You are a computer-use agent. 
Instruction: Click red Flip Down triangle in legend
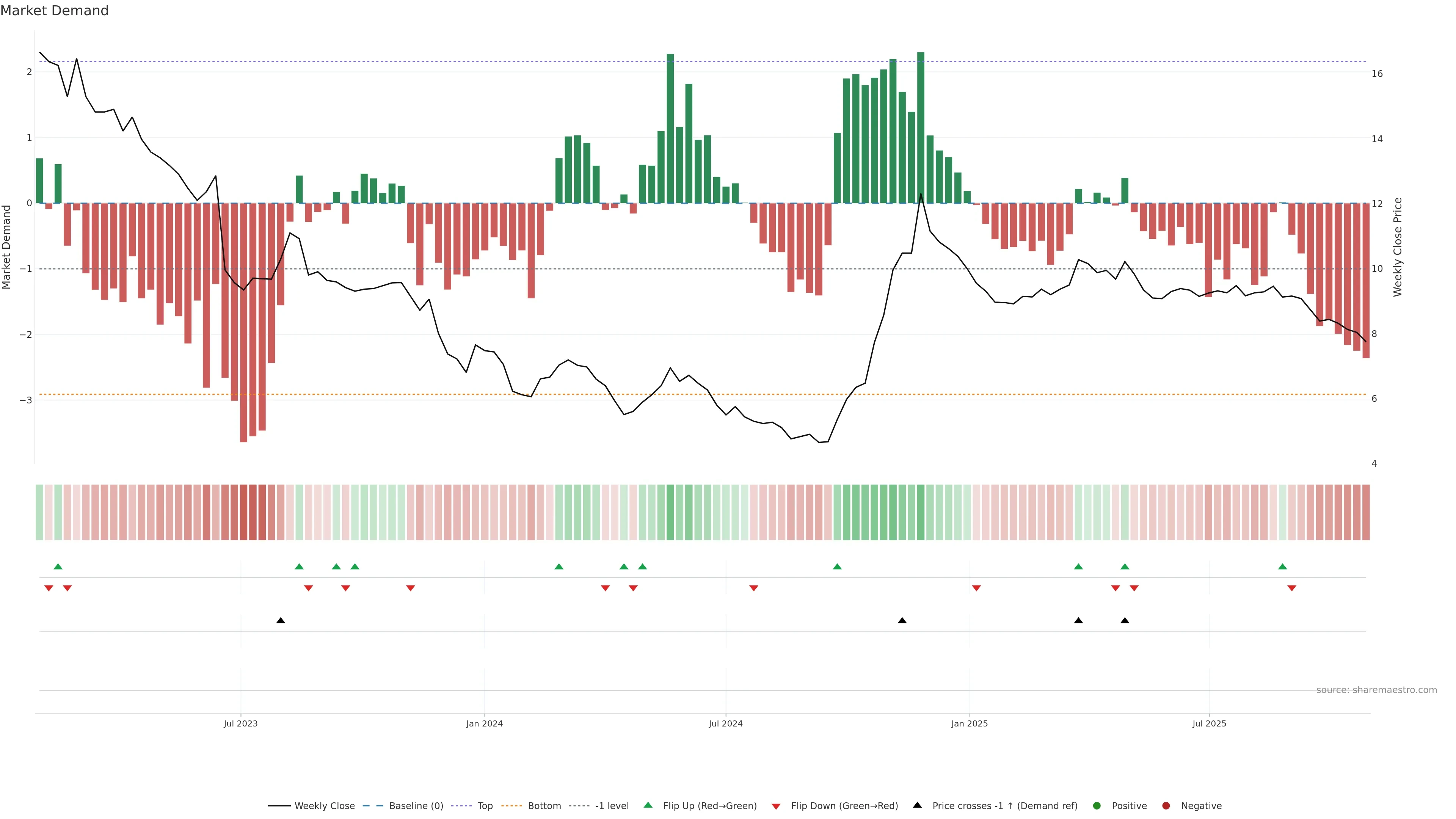coord(776,806)
